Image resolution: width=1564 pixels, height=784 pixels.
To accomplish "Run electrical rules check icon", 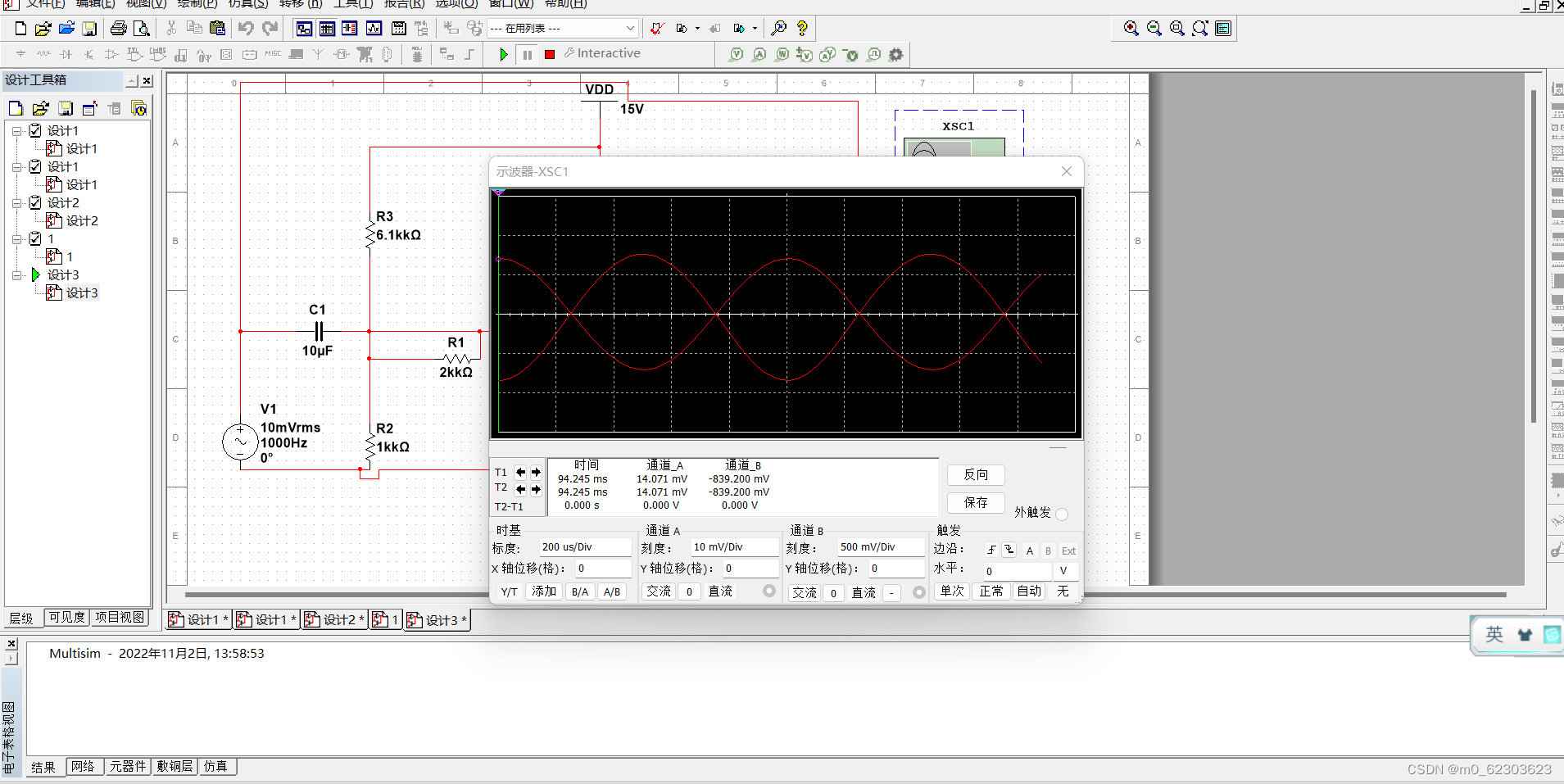I will coord(657,29).
